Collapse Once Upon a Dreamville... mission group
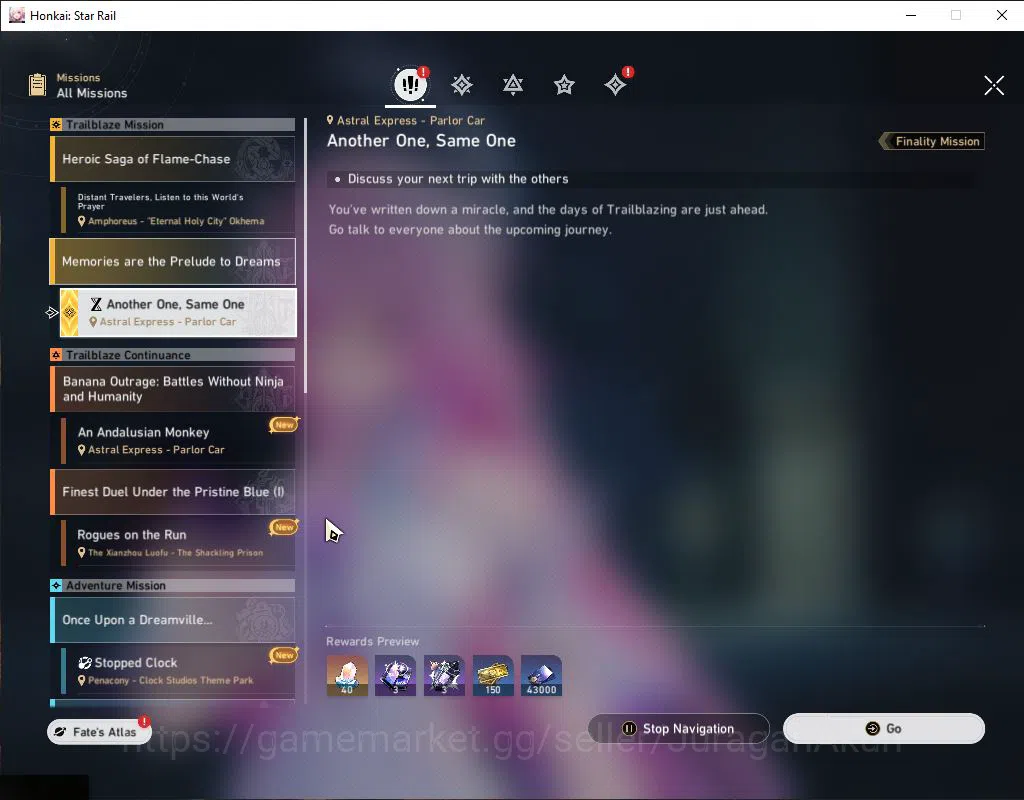 (172, 620)
